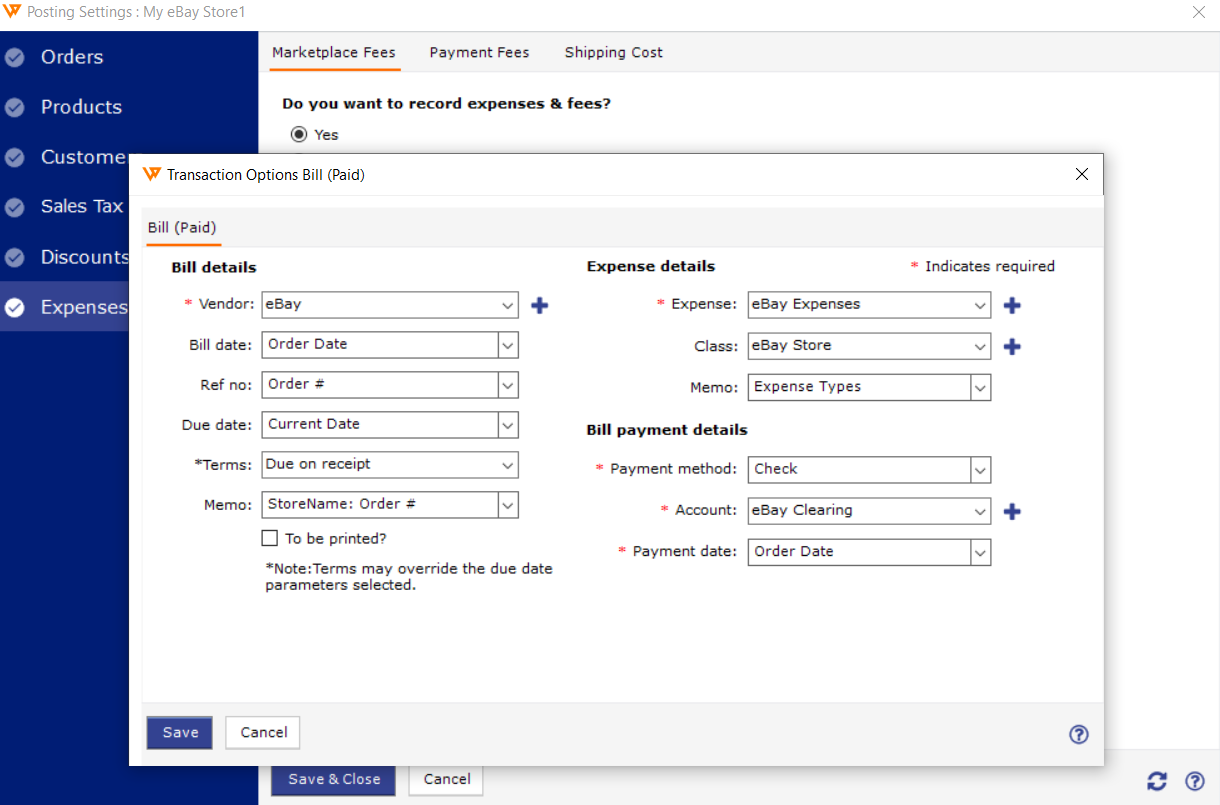1220x805 pixels.
Task: Select the Bill (Paid) tab
Action: coord(182,228)
